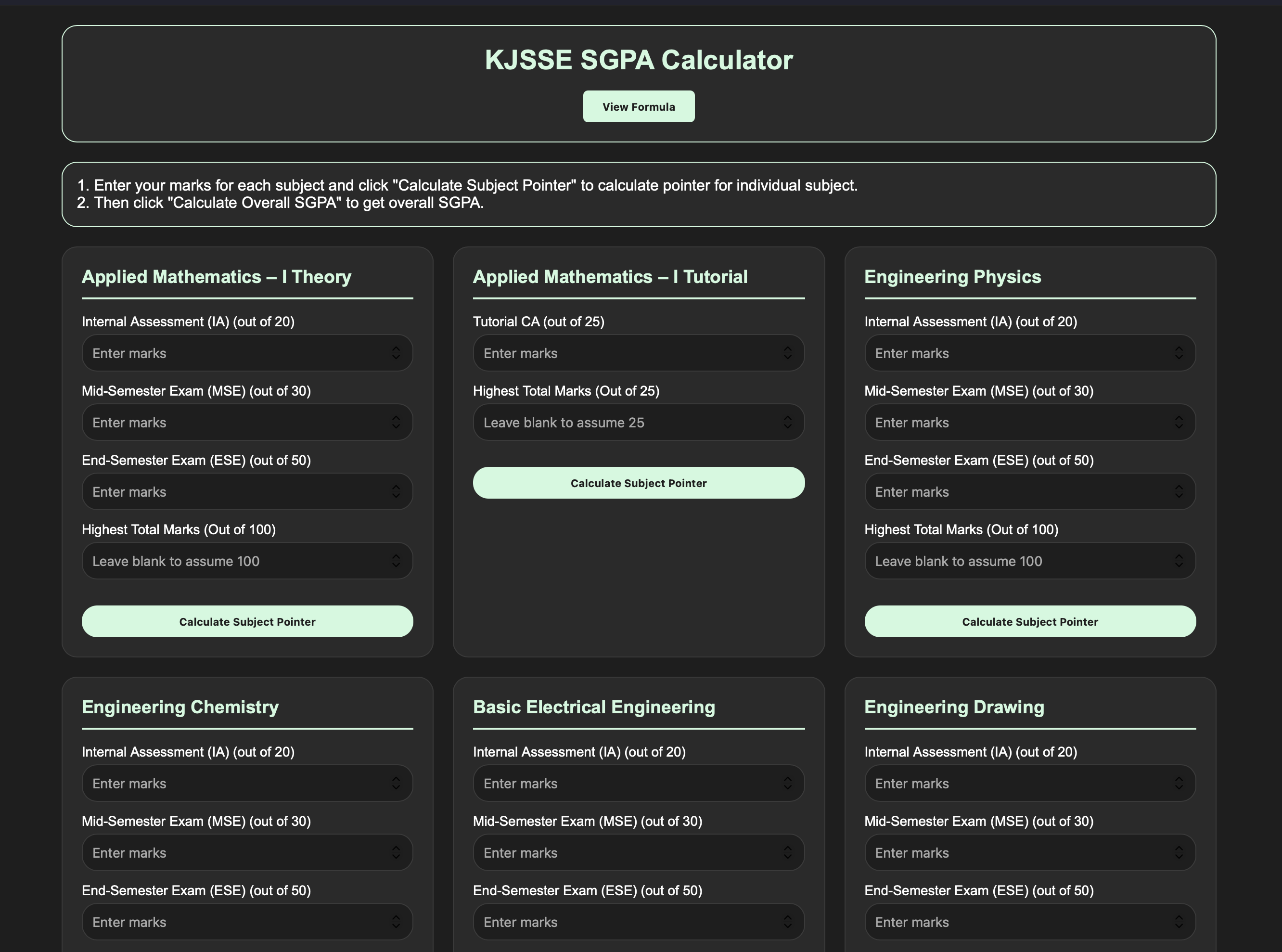The width and height of the screenshot is (1282, 952).
Task: Click the Highest Total Marks field in Applied Mathematics Theory
Action: [231, 561]
